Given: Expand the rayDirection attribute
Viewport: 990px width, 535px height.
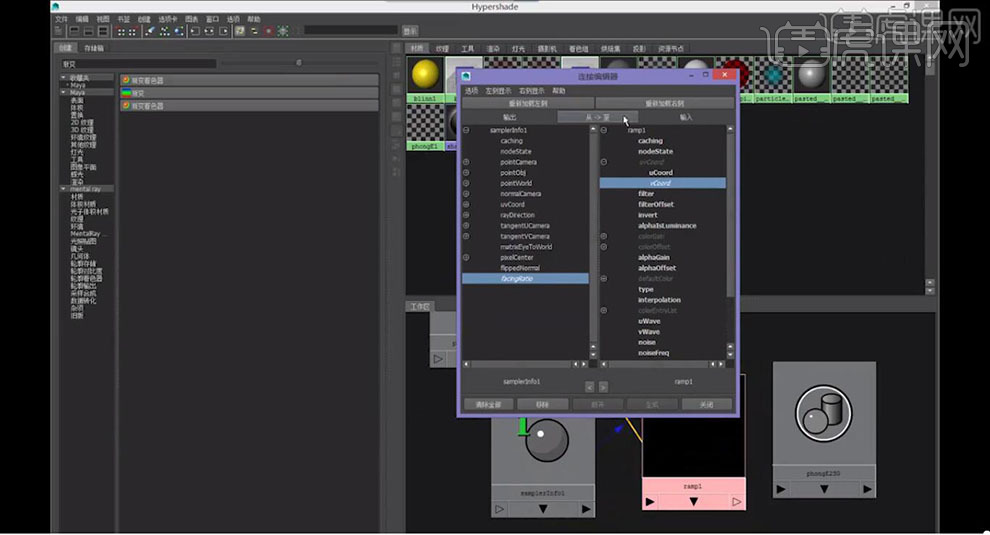Looking at the screenshot, I should [466, 215].
